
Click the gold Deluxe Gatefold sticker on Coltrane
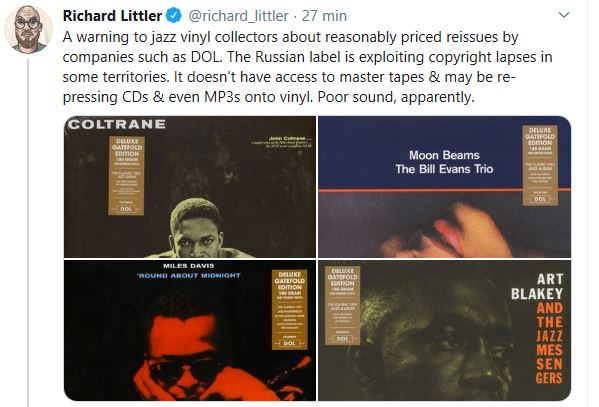126,175
